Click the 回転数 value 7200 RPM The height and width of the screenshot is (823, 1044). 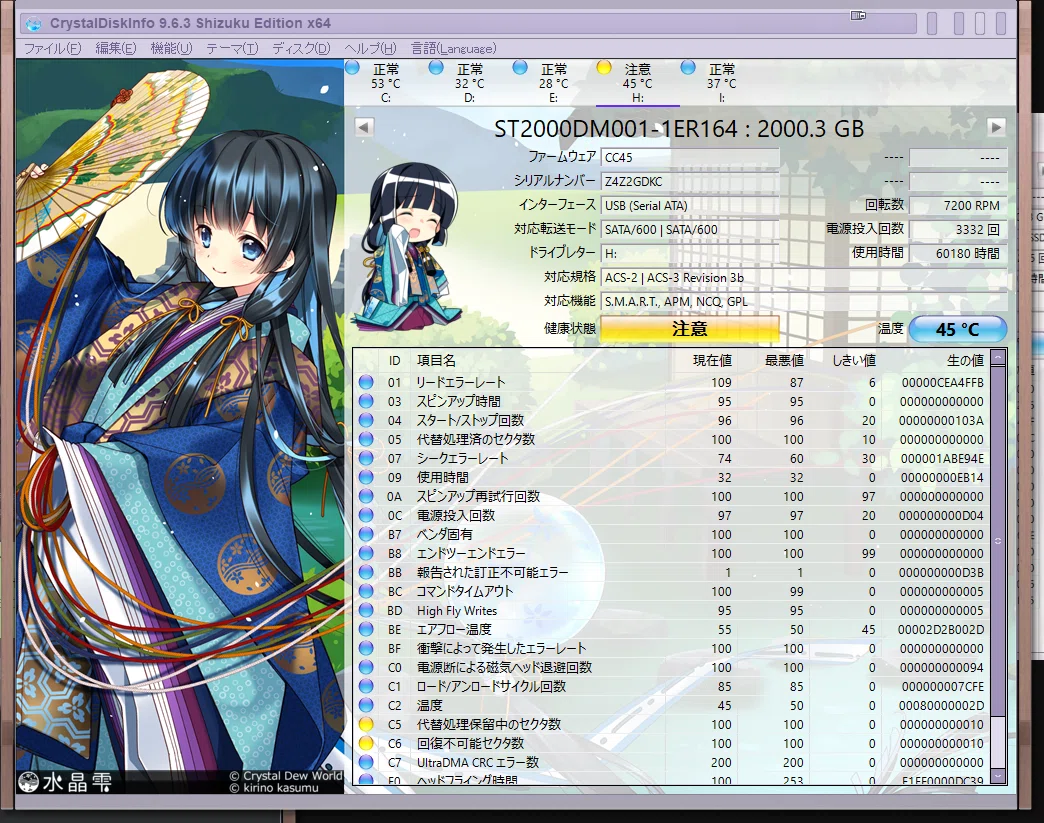958,205
